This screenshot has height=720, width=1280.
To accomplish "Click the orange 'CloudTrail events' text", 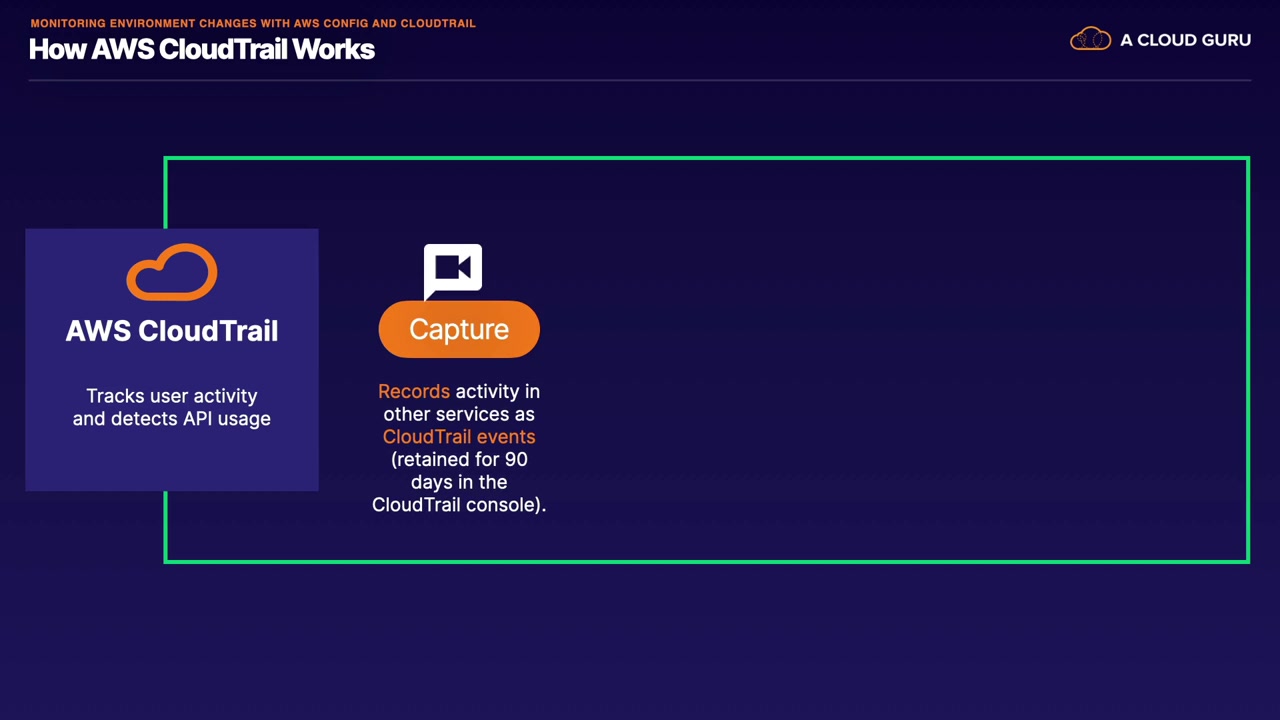I will pos(459,437).
